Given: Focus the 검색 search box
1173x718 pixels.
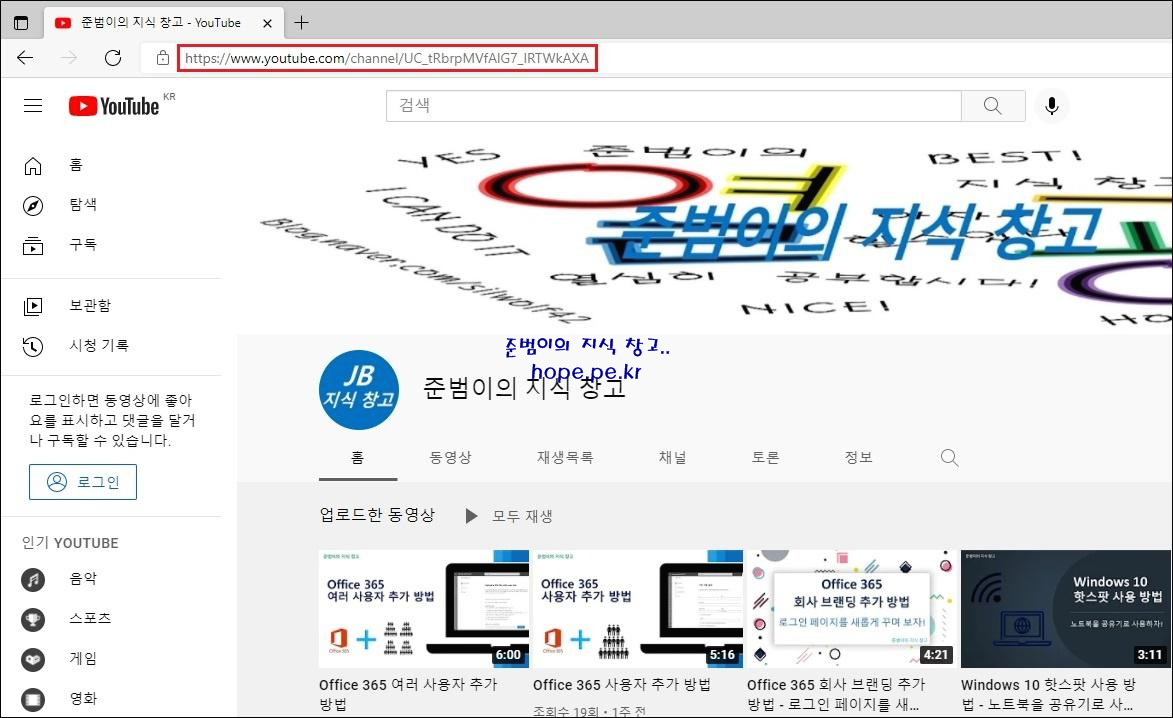Looking at the screenshot, I should pos(673,105).
